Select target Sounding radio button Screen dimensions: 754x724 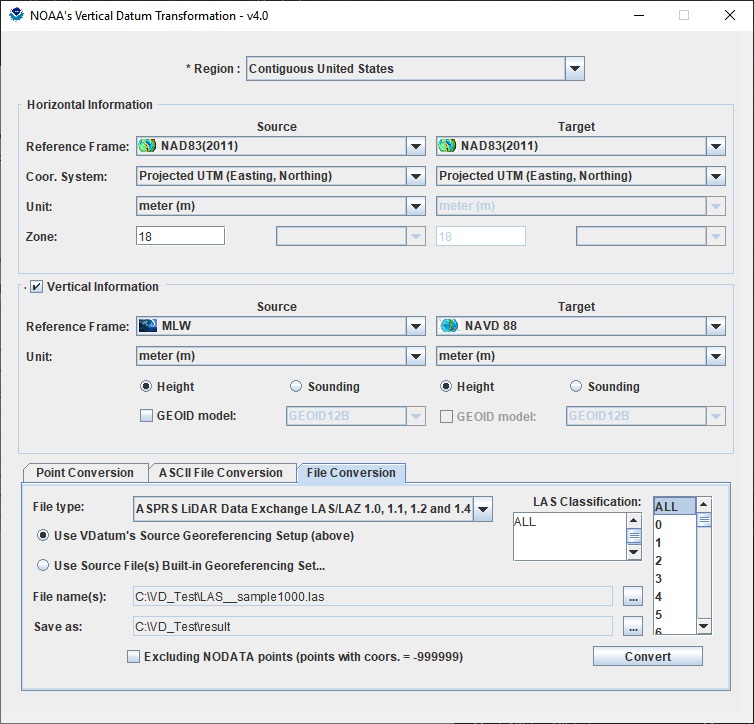pyautogui.click(x=576, y=387)
